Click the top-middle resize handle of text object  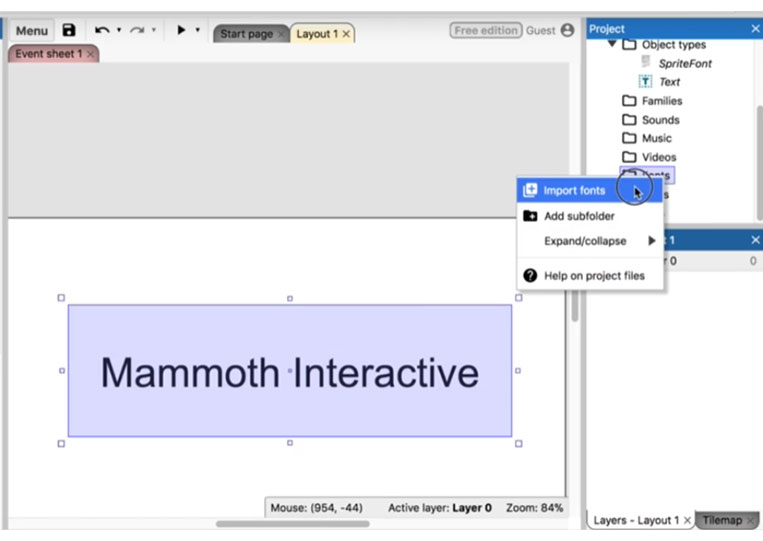coord(290,298)
